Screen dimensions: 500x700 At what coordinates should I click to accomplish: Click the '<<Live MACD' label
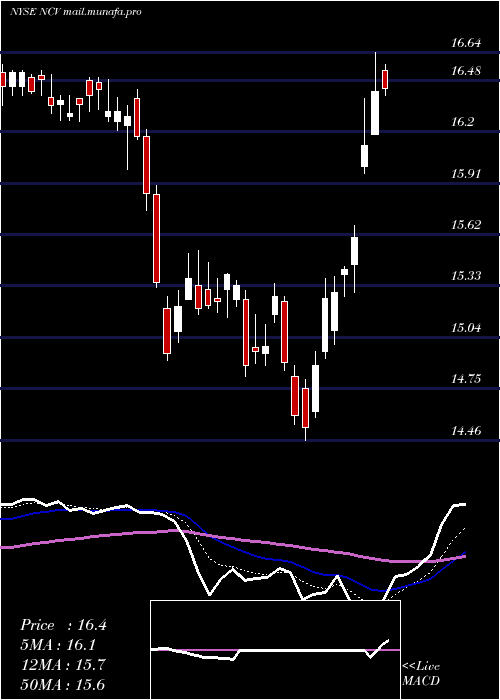click(x=421, y=674)
